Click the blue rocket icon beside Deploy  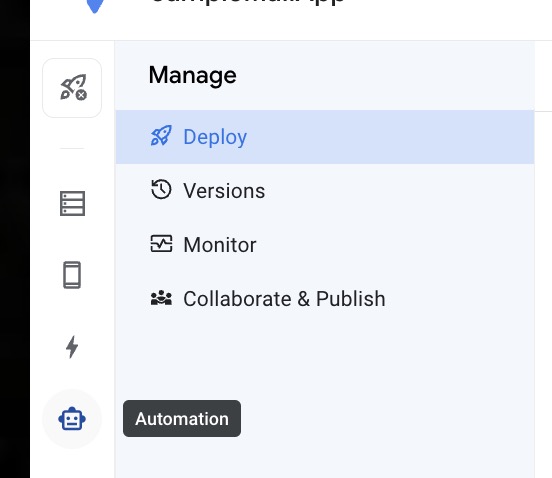coord(161,136)
